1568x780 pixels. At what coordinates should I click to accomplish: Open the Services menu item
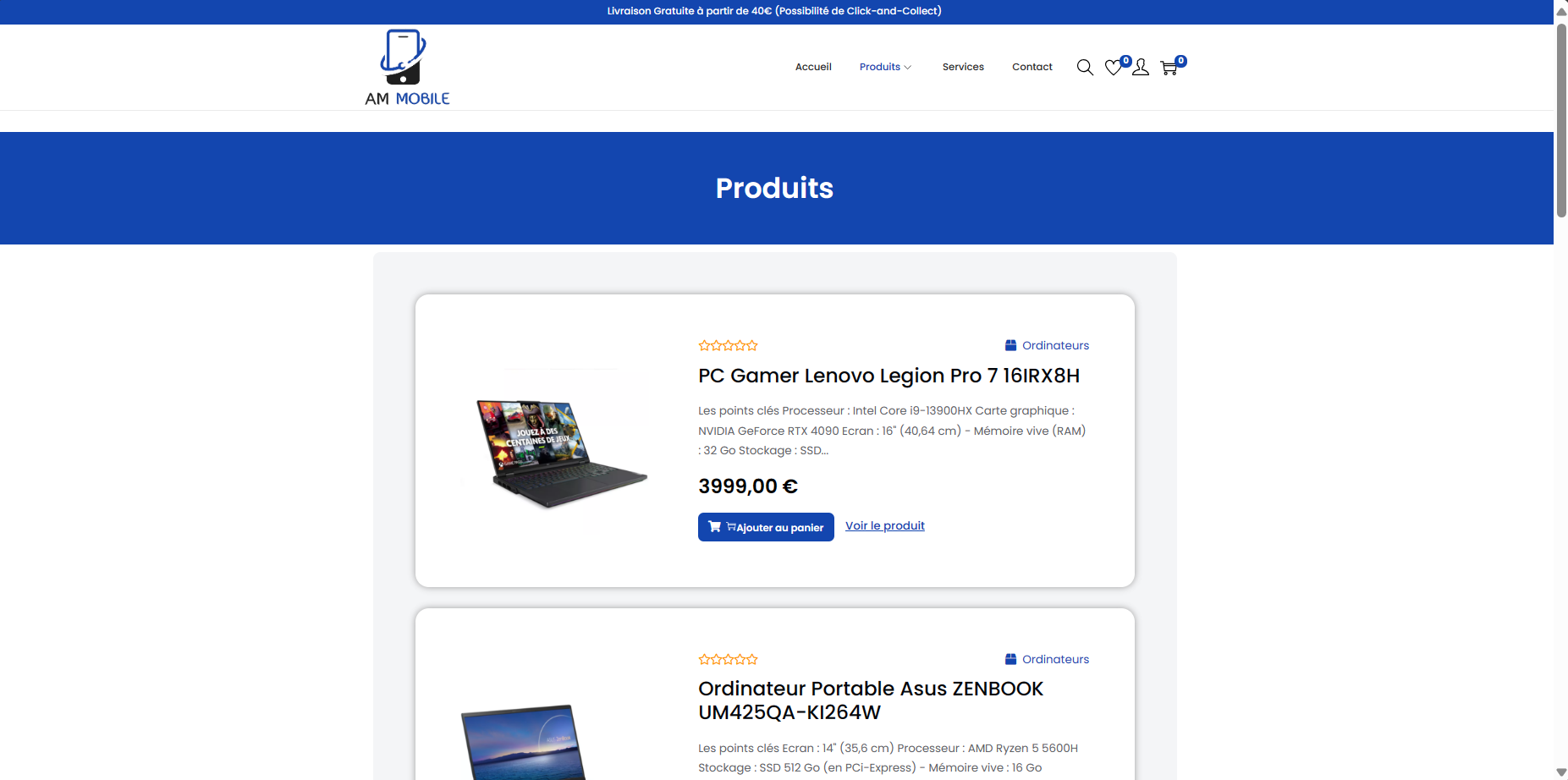click(963, 67)
